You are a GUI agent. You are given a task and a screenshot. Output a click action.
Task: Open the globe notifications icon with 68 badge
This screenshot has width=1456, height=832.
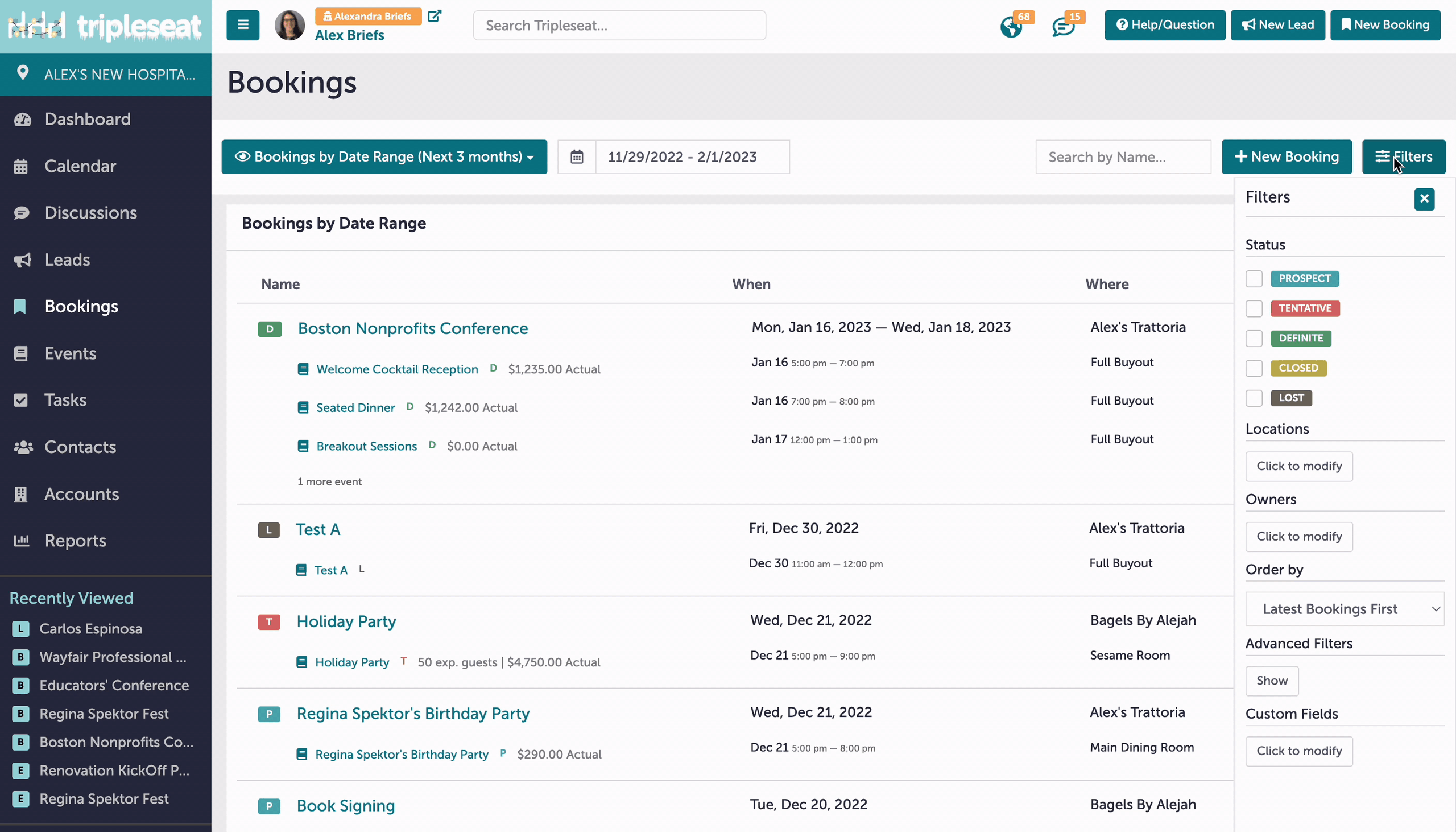point(1011,26)
